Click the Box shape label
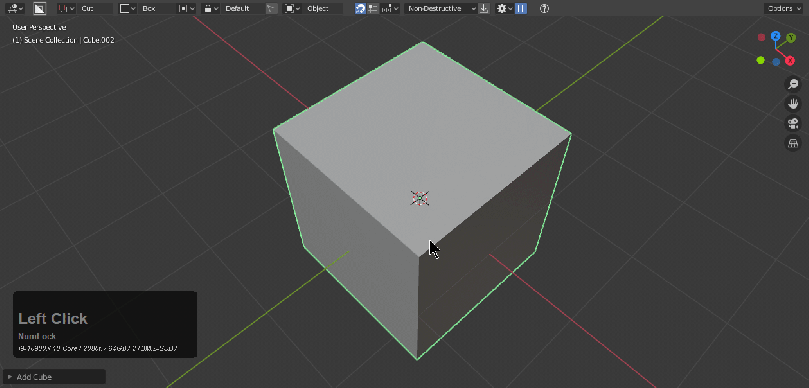The image size is (809, 388). tap(157, 8)
